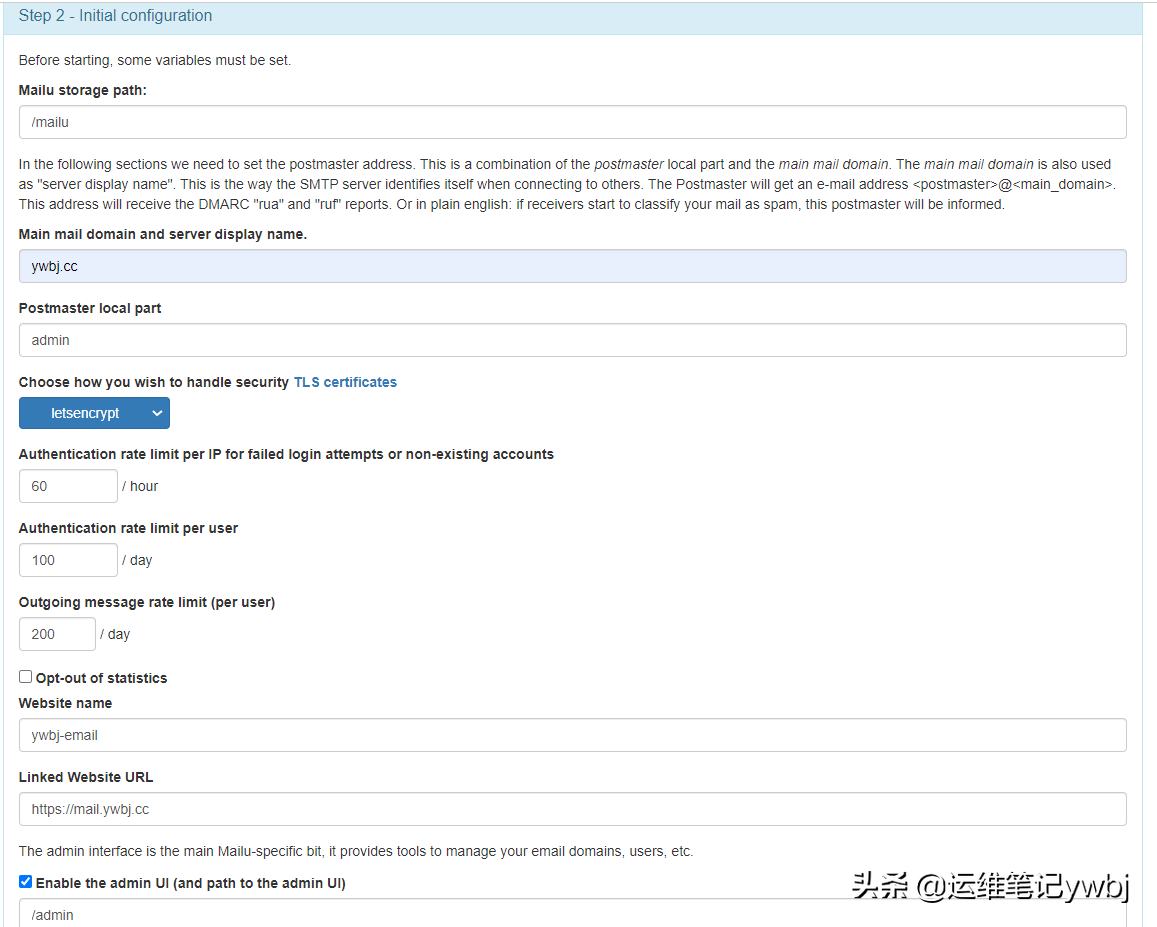This screenshot has height=927, width=1157.
Task: Click 'Outgoing message rate limit (per user)' label
Action: pyautogui.click(x=147, y=602)
